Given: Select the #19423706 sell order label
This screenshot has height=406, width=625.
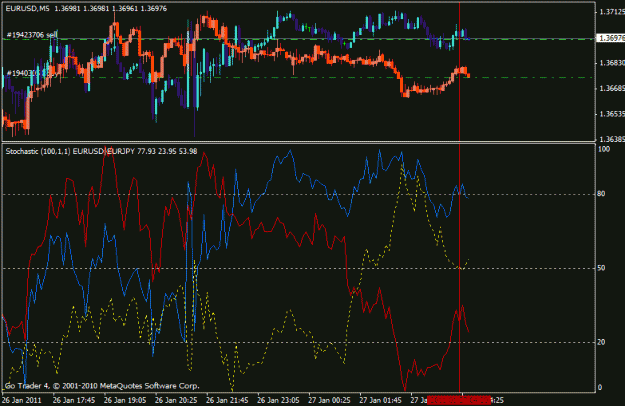Looking at the screenshot, I should click(x=32, y=35).
